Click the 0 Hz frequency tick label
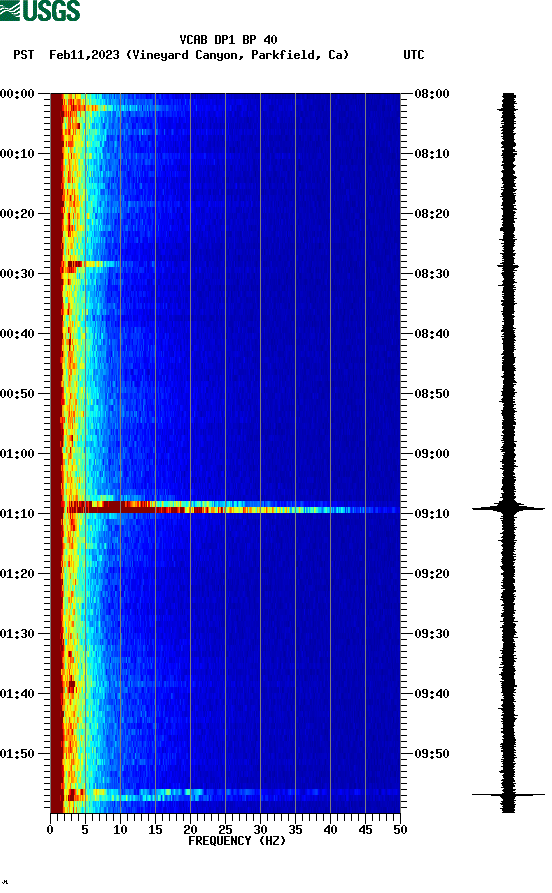This screenshot has height=893, width=552. pos(50,830)
